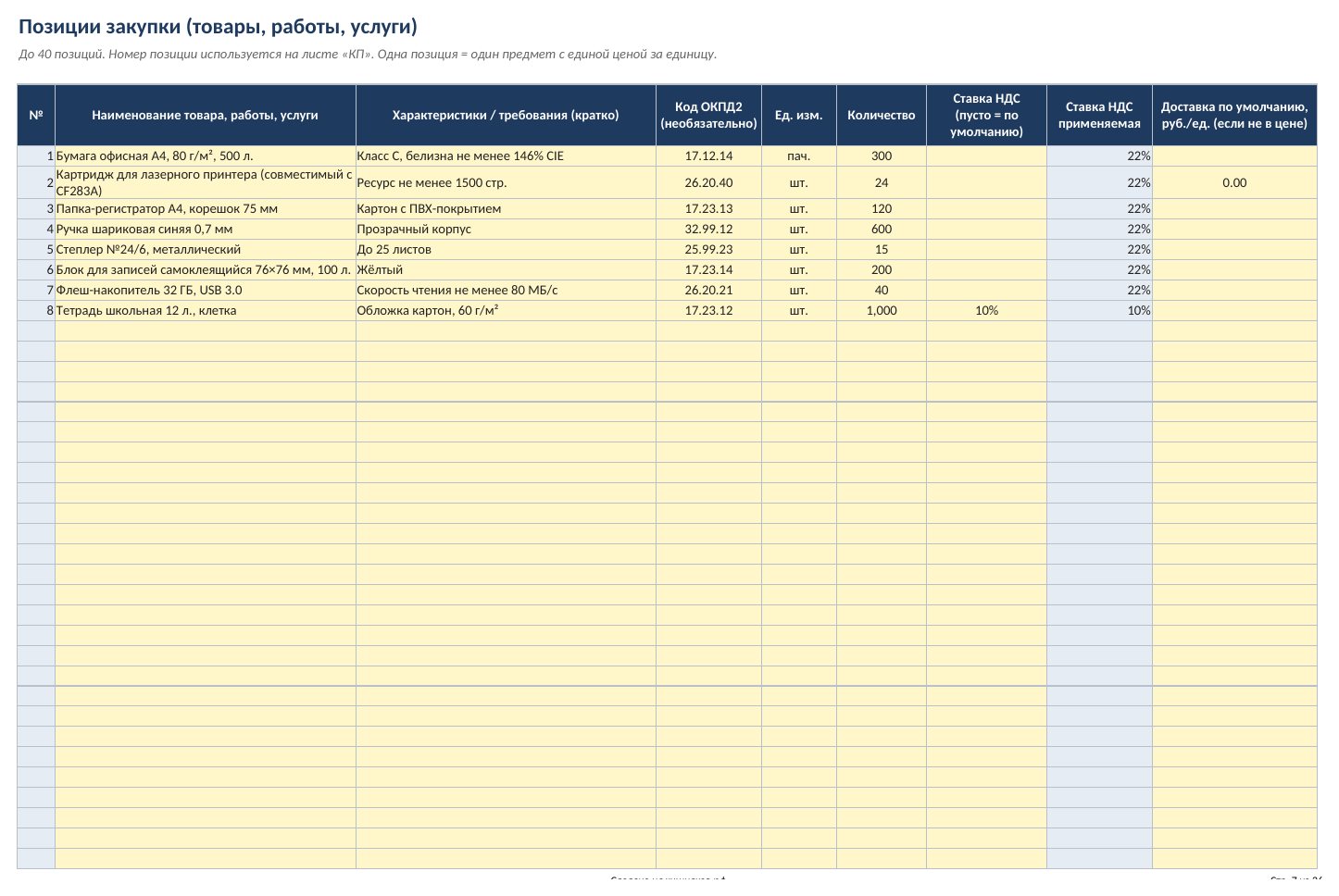Click the quantity 1,000 cell

[882, 310]
